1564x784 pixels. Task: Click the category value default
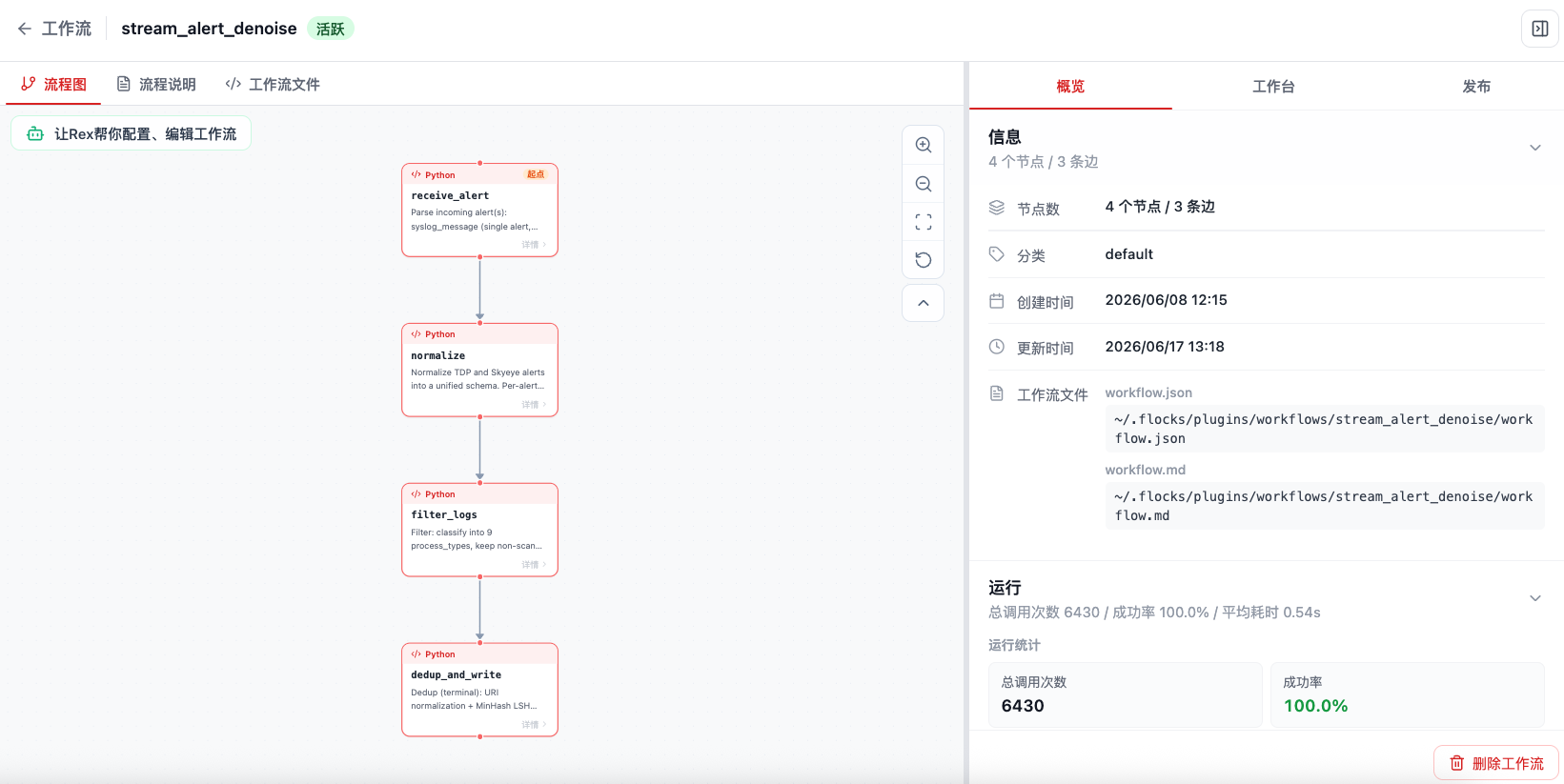[x=1129, y=254]
